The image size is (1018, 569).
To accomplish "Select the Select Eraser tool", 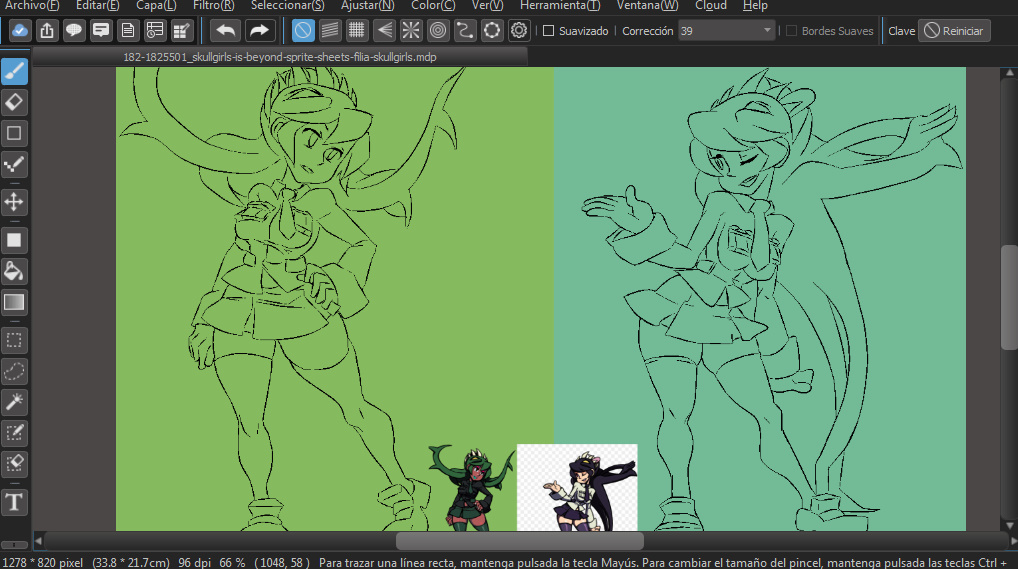I will click(x=14, y=464).
